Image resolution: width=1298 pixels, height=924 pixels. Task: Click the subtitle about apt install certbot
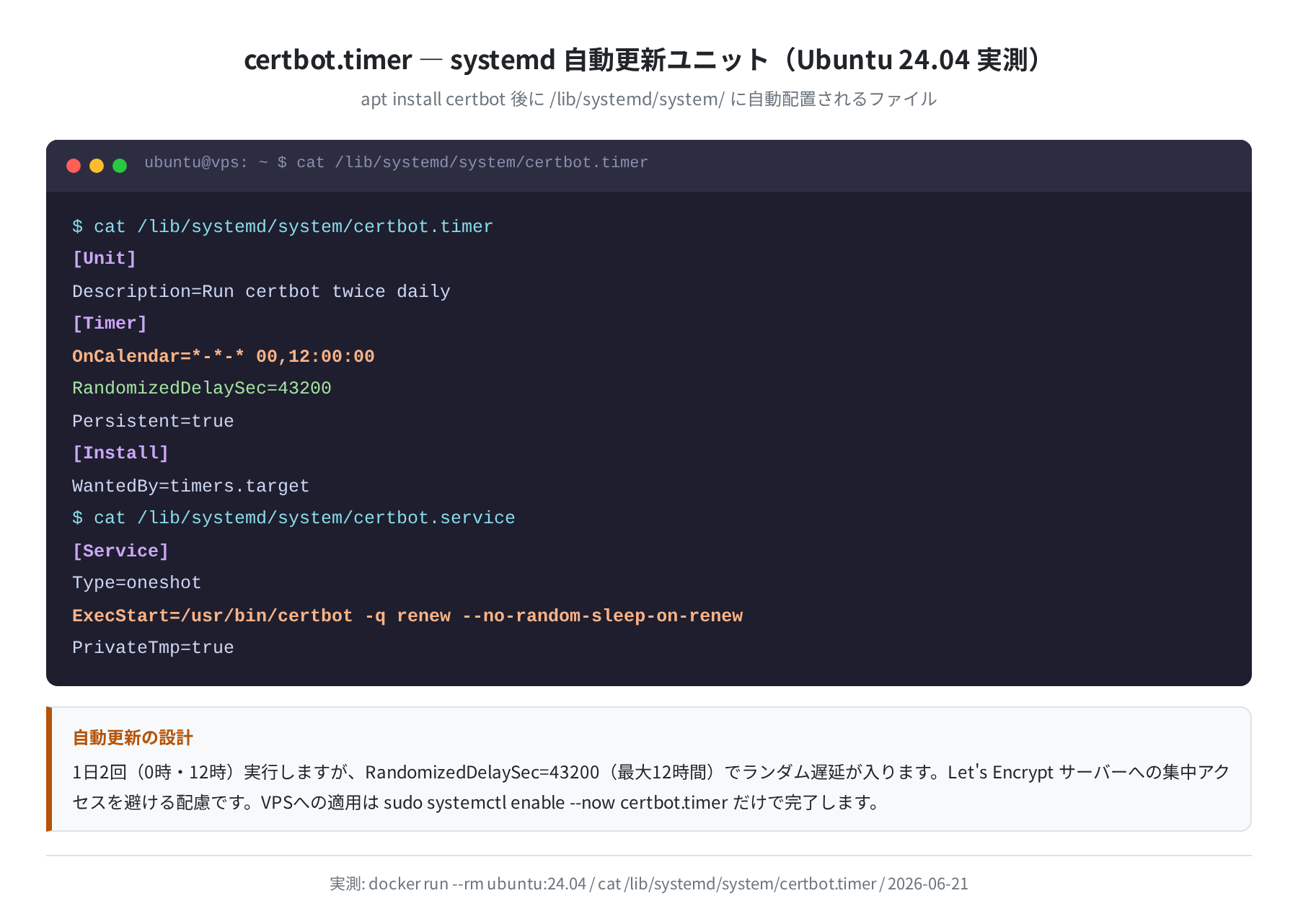648,99
